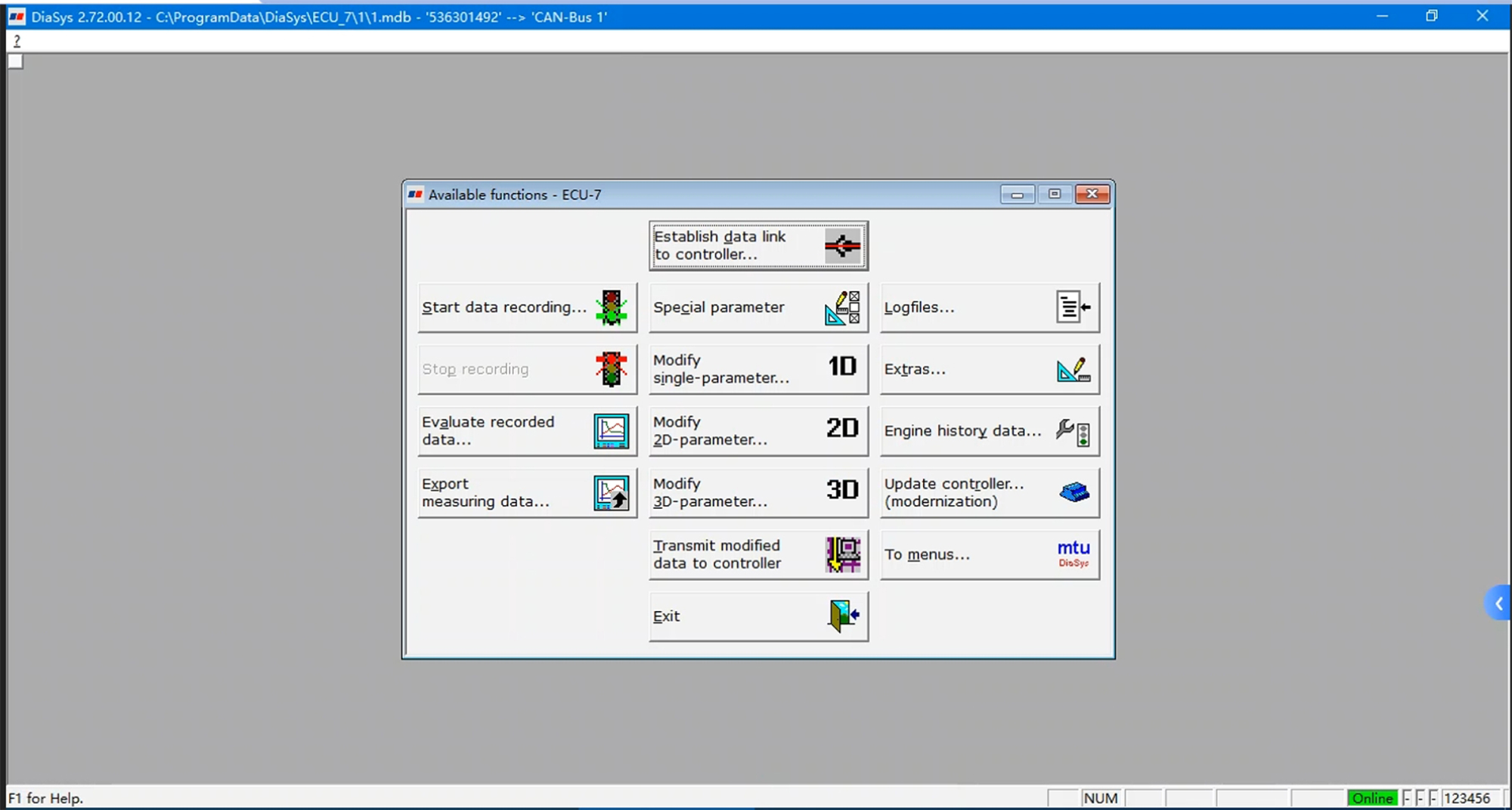Viewport: 1512px width, 810px height.
Task: Click the green Online status indicator
Action: pos(1373,798)
